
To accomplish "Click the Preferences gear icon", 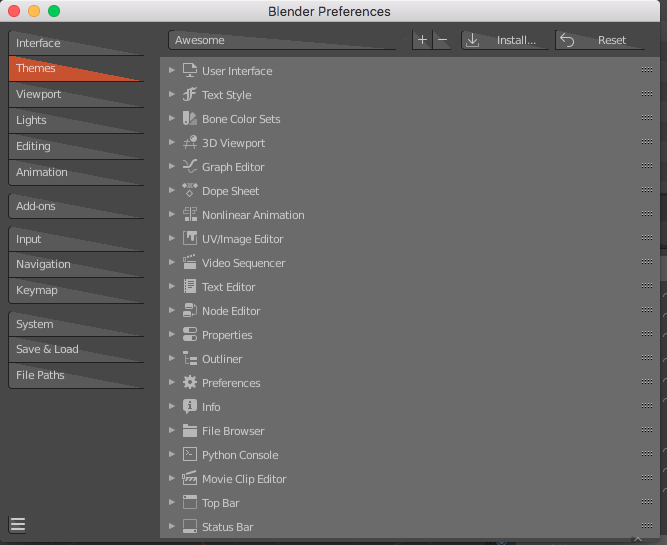I will 190,382.
